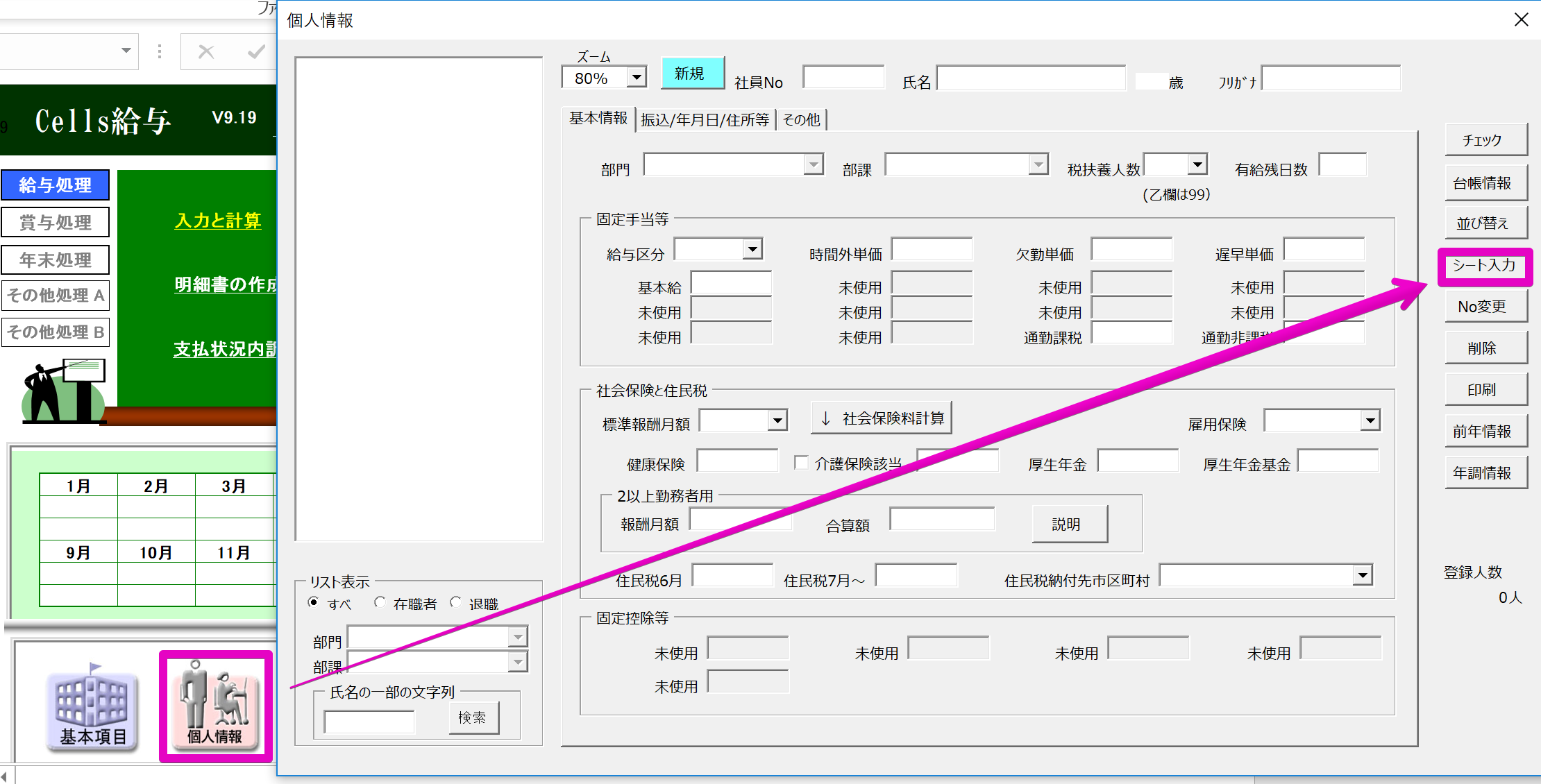Expand the 標準報酬月額 dropdown
This screenshot has width=1541, height=784.
[x=777, y=420]
